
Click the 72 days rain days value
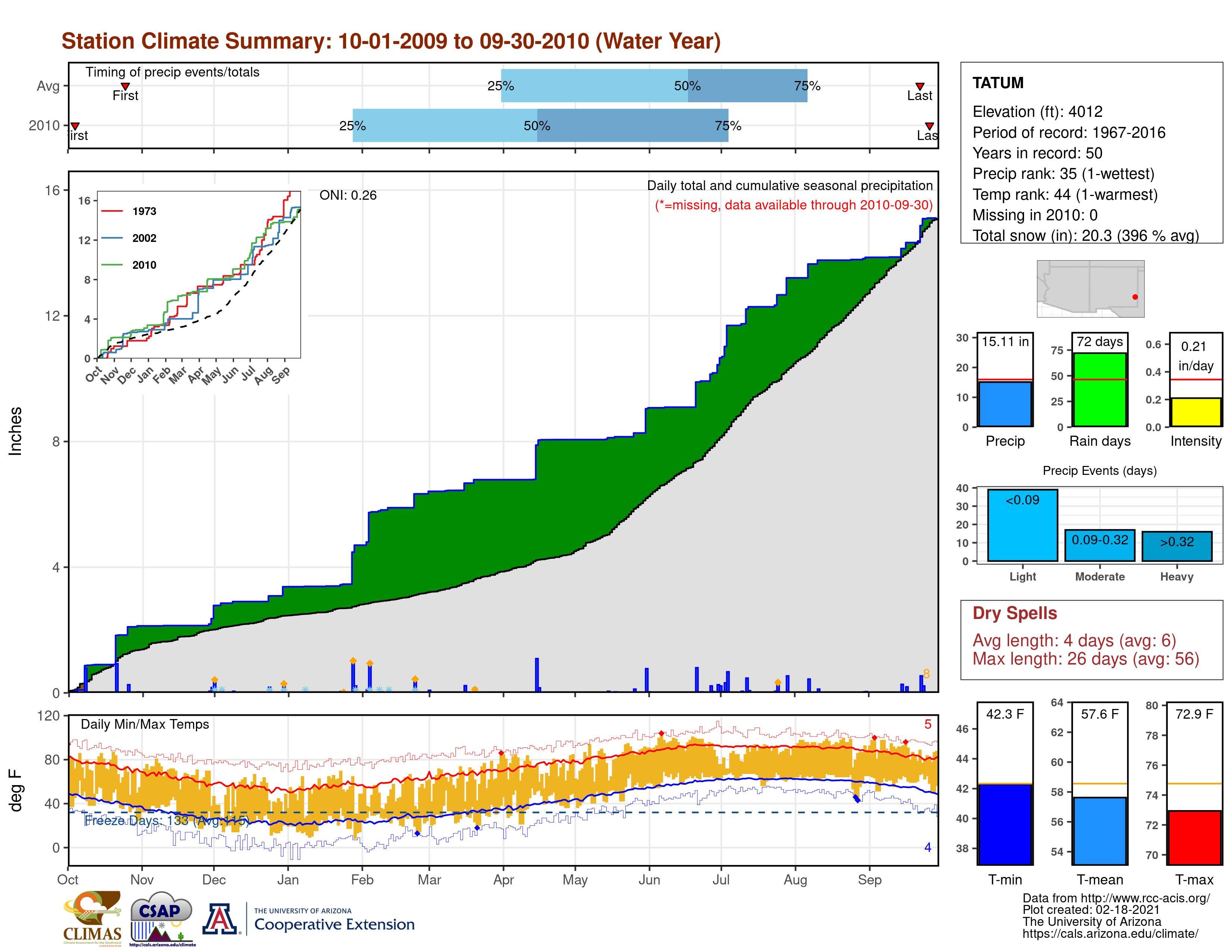(1100, 341)
